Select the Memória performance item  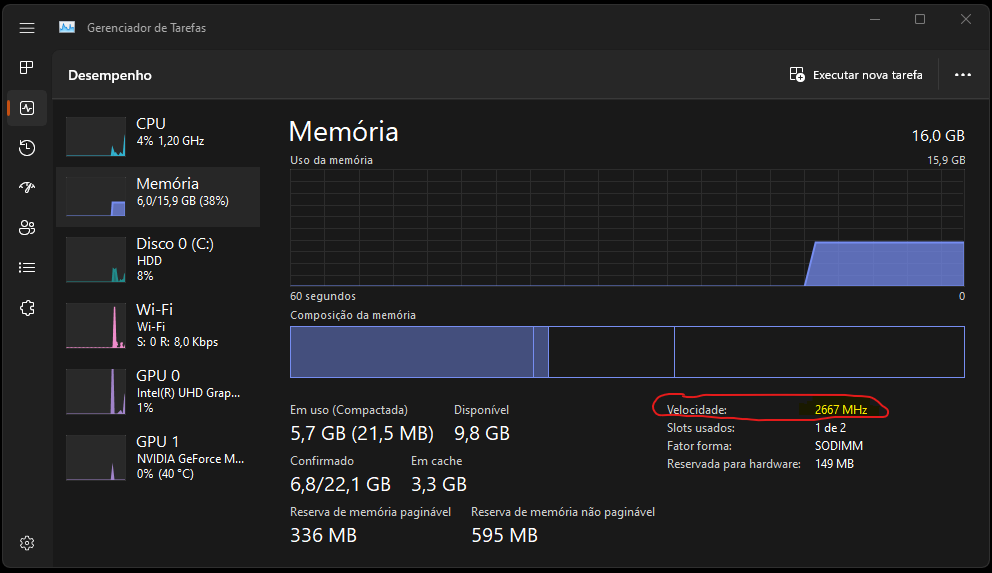point(158,197)
